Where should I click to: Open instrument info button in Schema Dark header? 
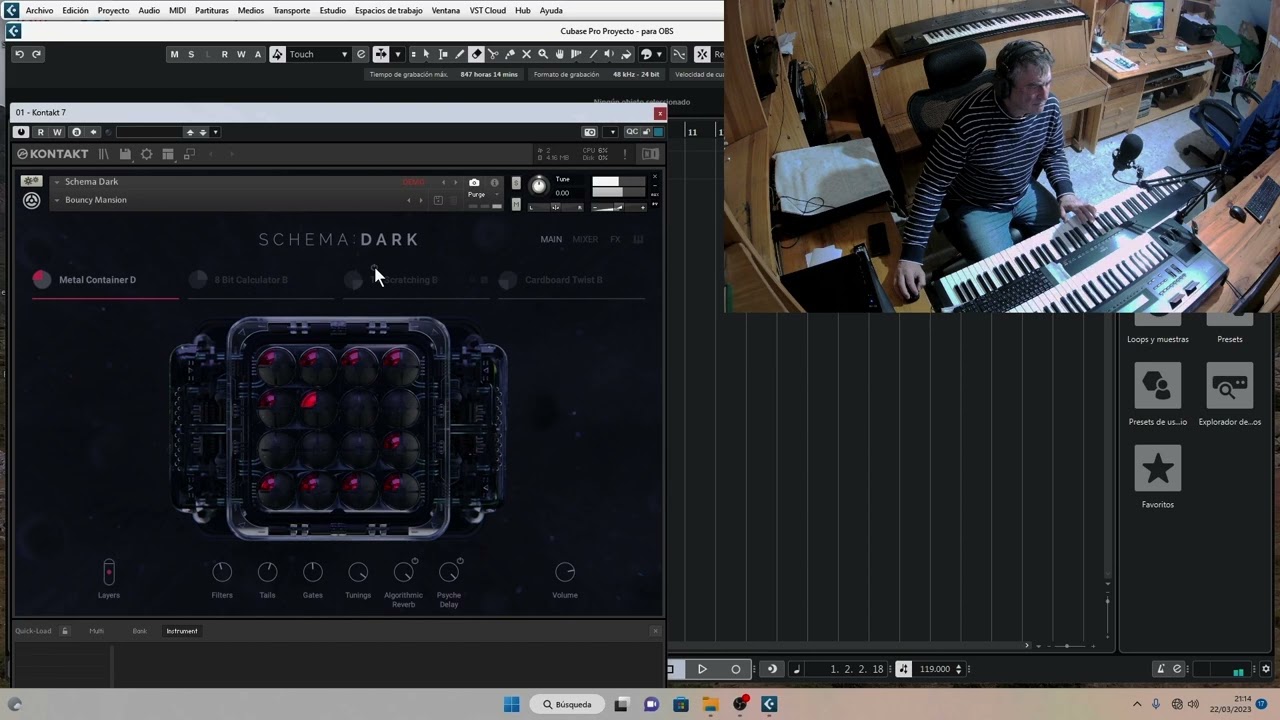pos(494,183)
